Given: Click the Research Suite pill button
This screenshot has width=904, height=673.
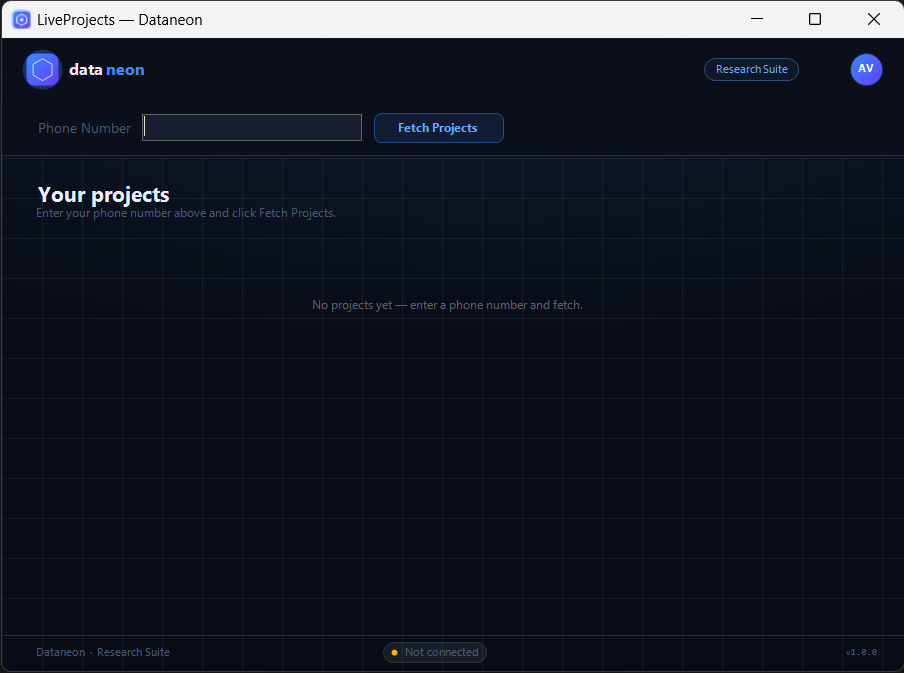Looking at the screenshot, I should coord(751,69).
